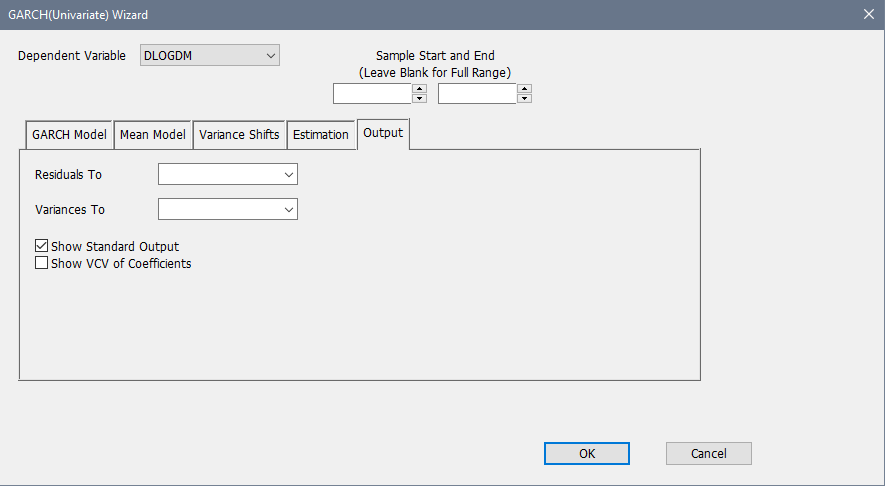
Task: Increase sample start with up arrow
Action: pos(420,89)
